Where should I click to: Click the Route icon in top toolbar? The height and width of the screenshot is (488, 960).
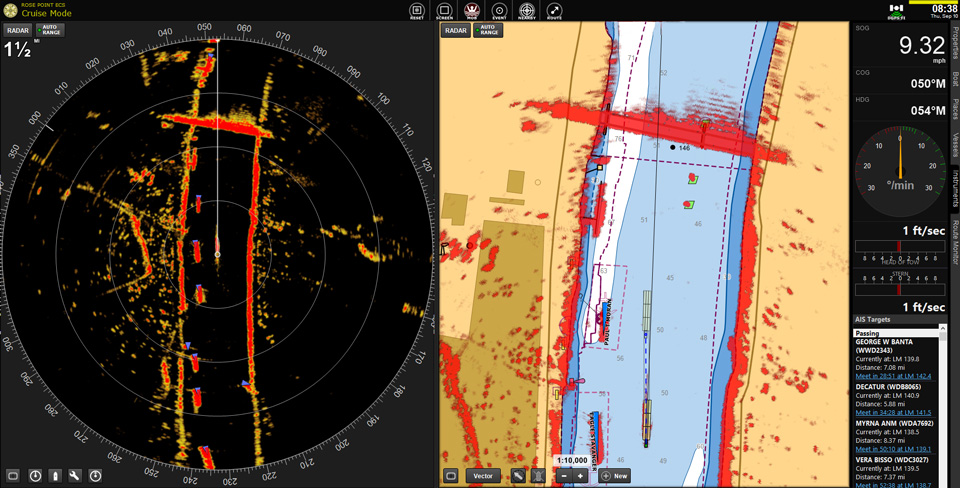click(x=554, y=10)
